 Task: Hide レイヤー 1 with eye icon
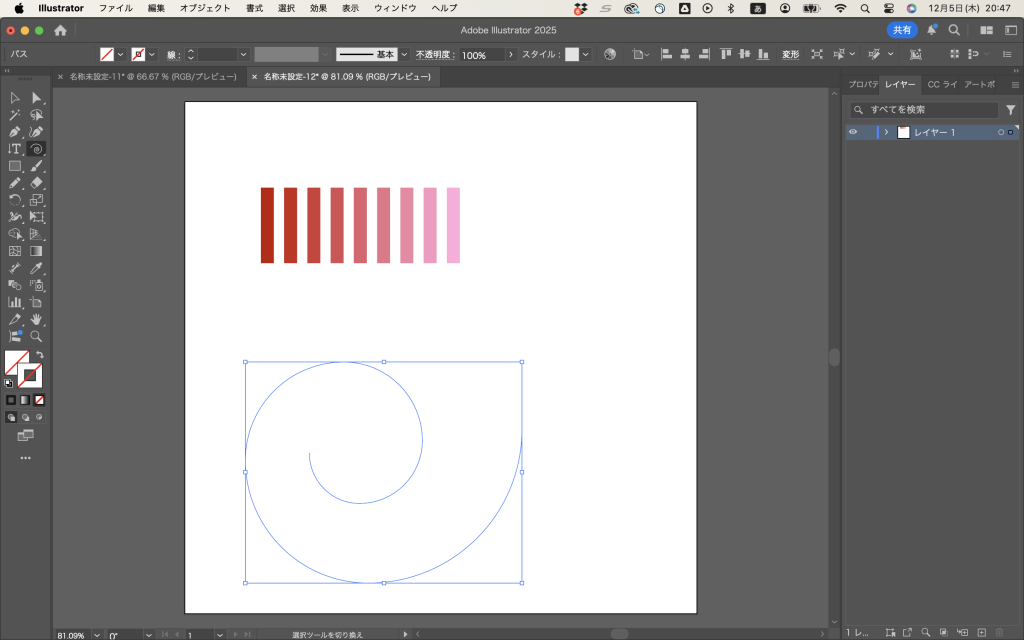coord(853,132)
